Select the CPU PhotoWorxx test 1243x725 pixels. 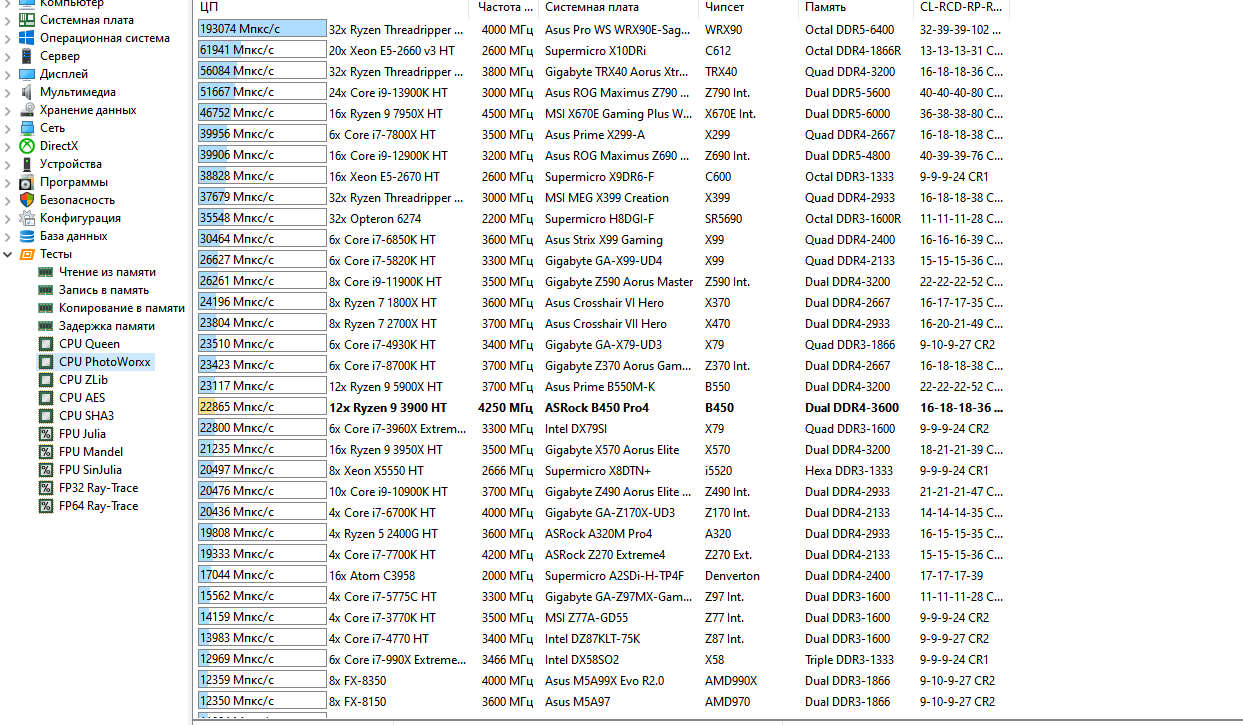(x=105, y=362)
